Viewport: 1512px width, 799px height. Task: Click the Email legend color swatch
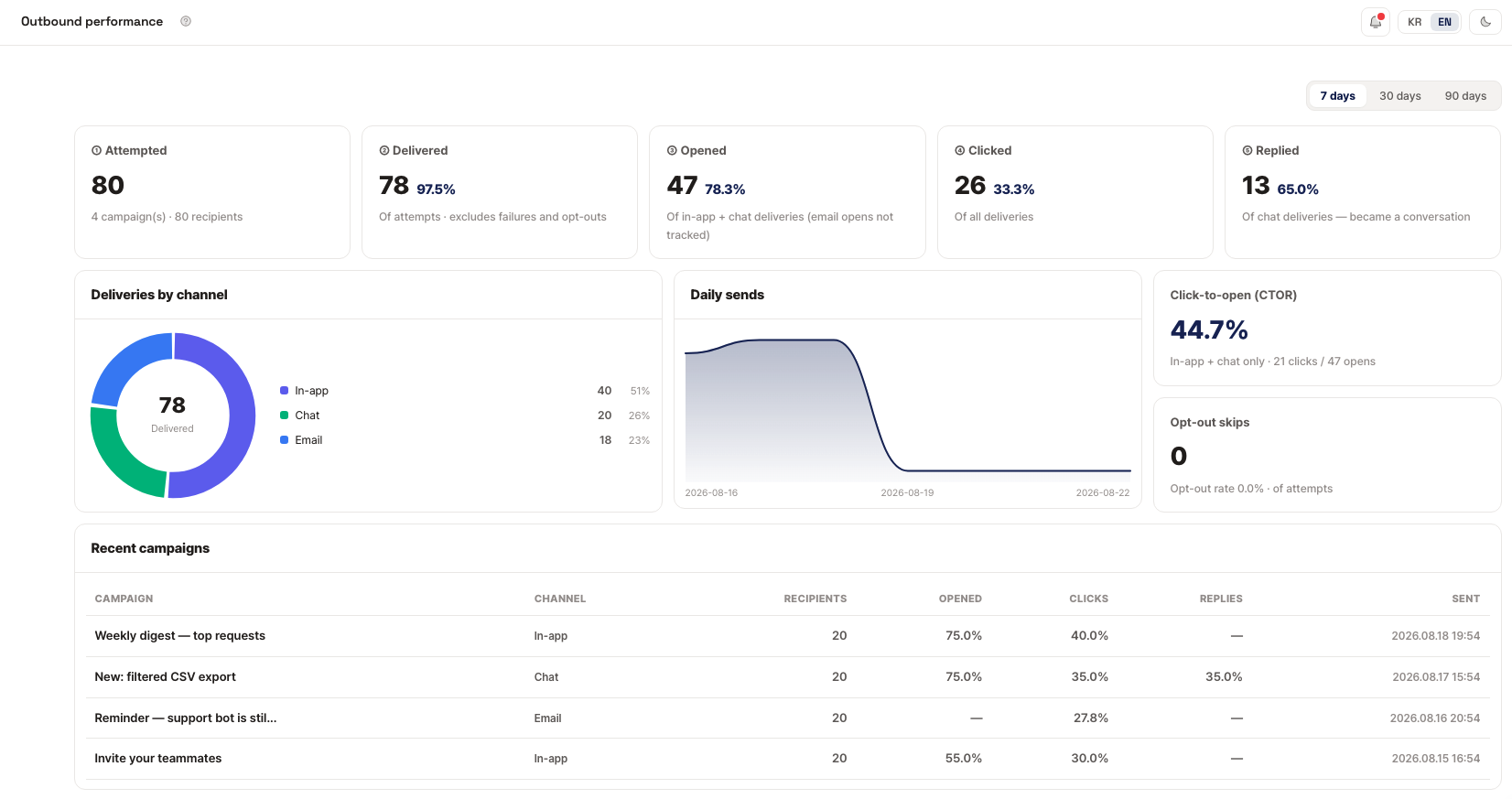(x=284, y=440)
